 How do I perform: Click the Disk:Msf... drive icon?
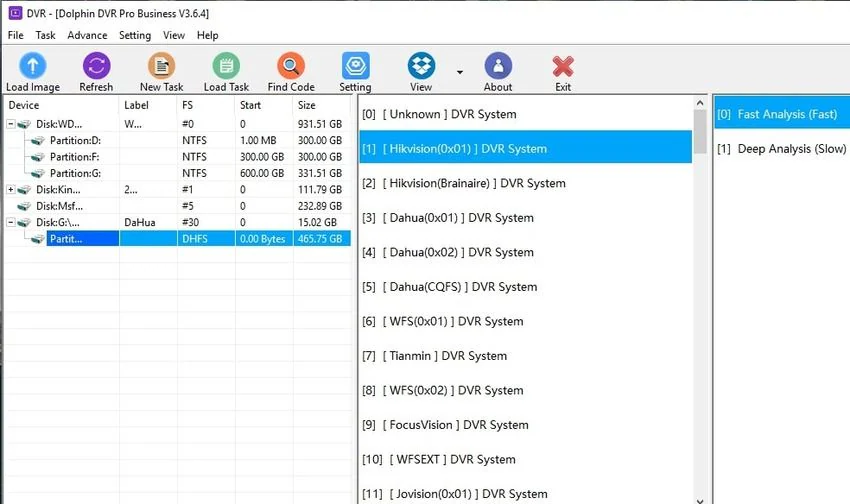(24, 206)
